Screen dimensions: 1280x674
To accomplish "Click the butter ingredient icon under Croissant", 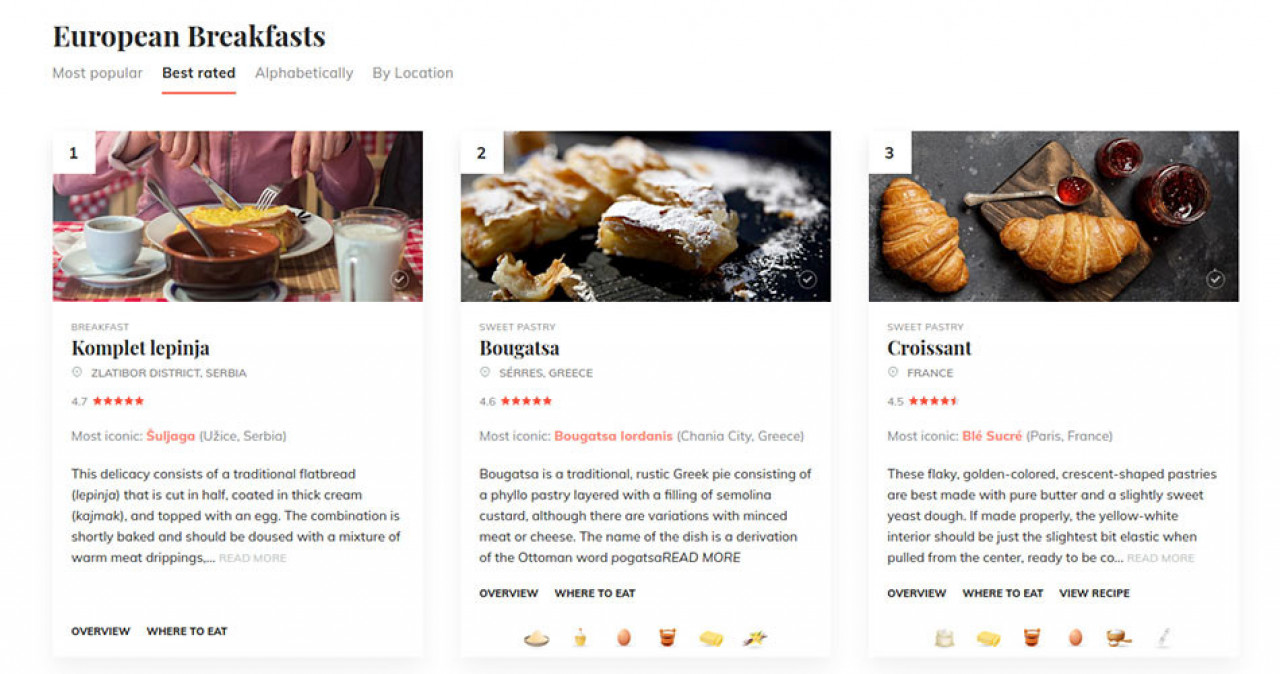I will (x=988, y=638).
